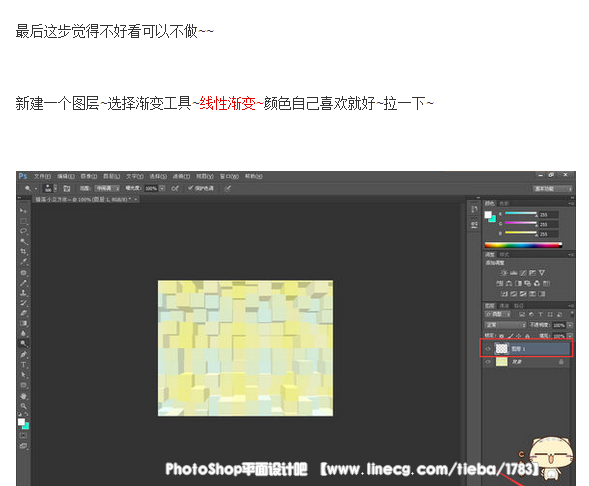Select the Path Selection tool
Viewport: 589px width, 486px height.
tap(23, 375)
